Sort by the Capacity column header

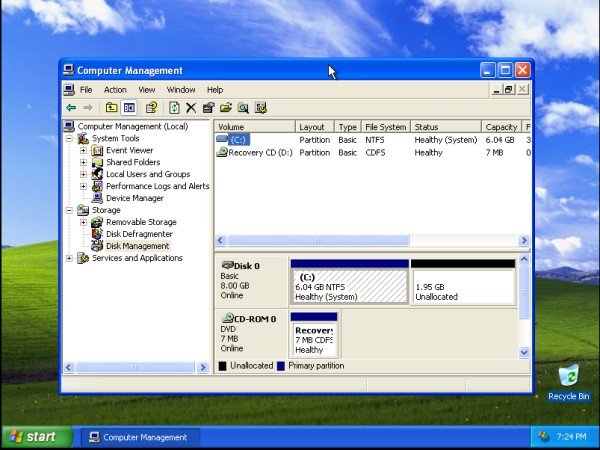coord(501,127)
